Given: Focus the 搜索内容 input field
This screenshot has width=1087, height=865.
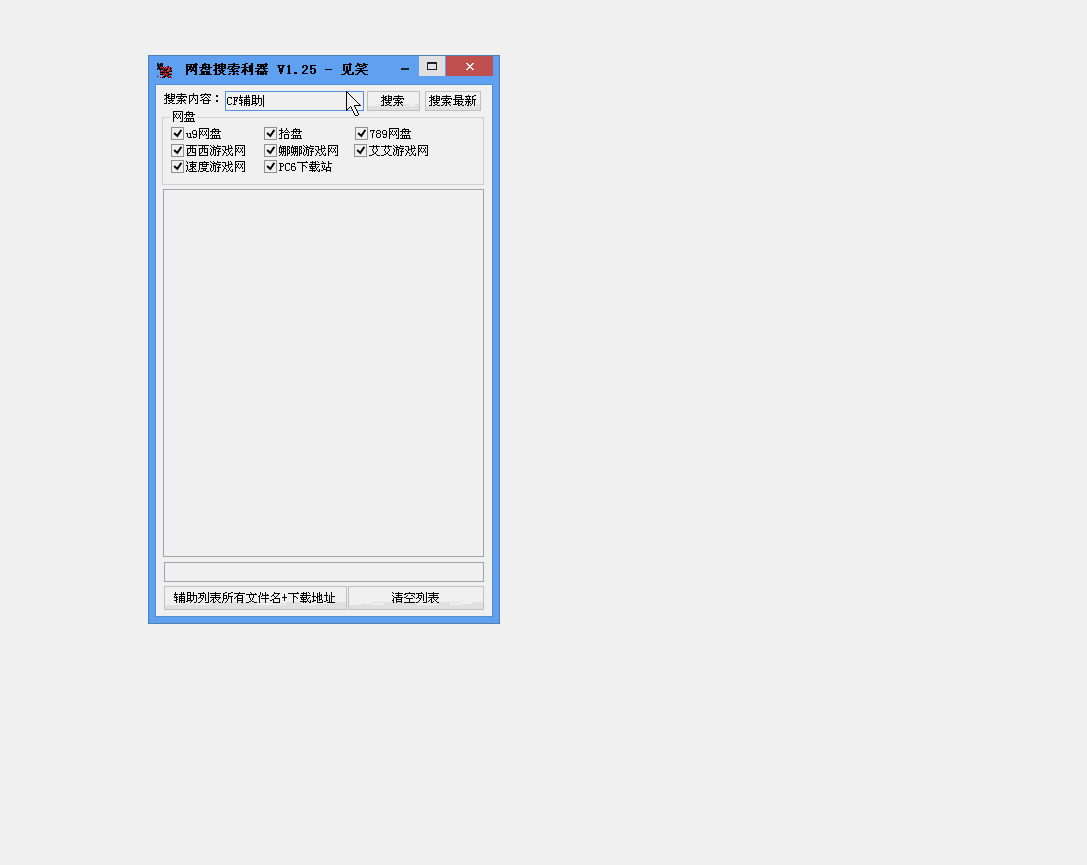Looking at the screenshot, I should 294,101.
